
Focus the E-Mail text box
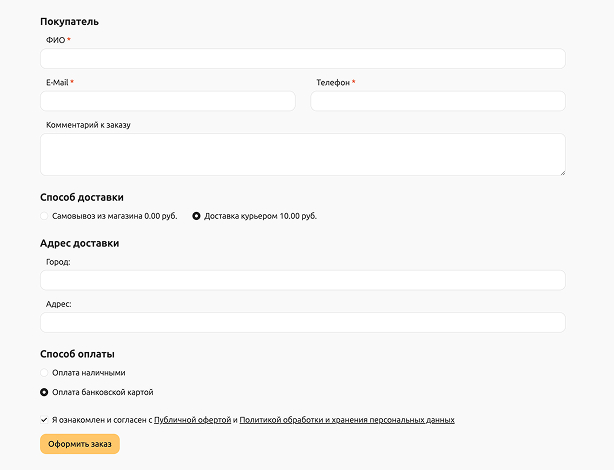click(168, 101)
